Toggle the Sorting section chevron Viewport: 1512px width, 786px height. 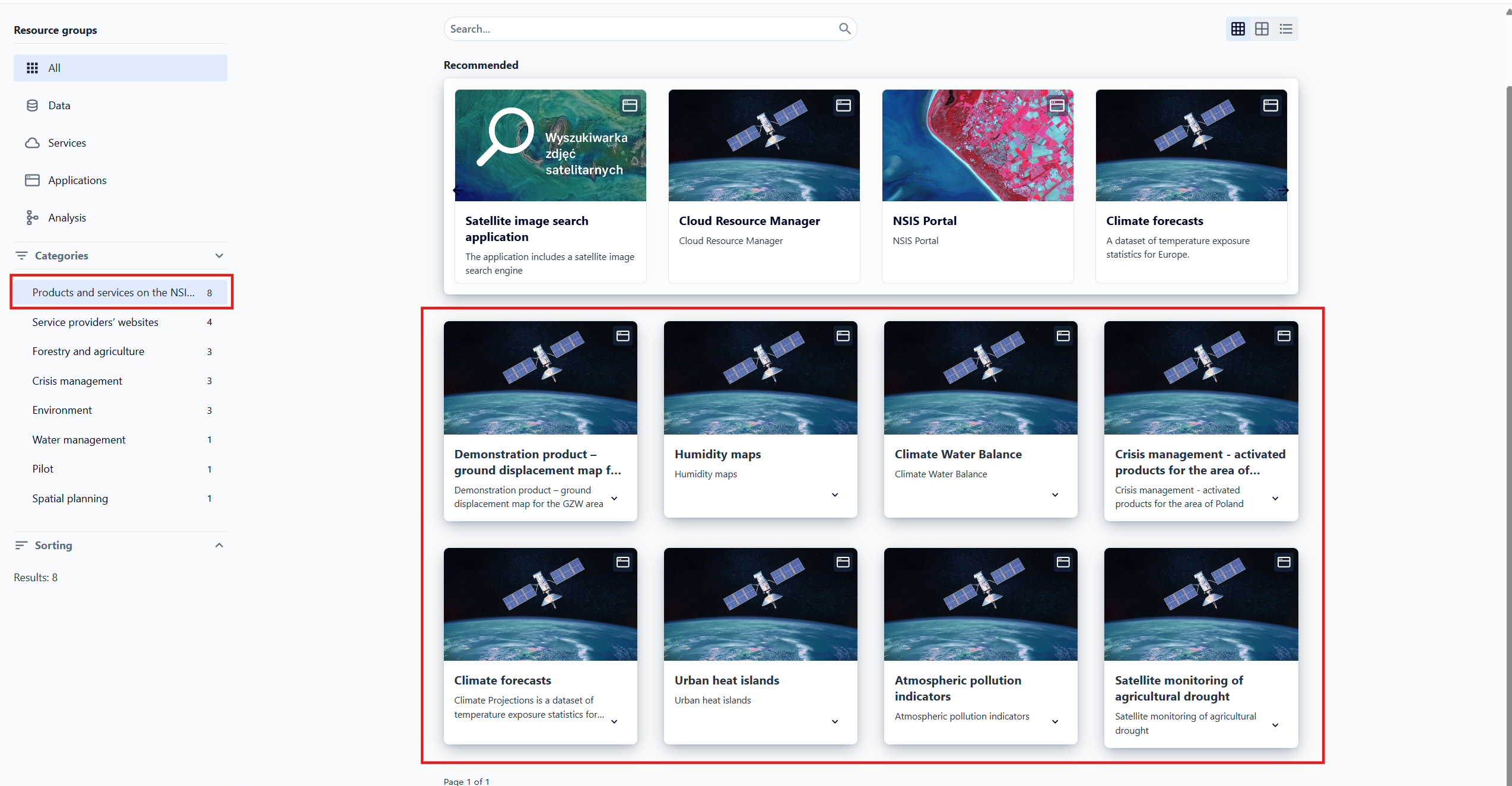pos(219,545)
